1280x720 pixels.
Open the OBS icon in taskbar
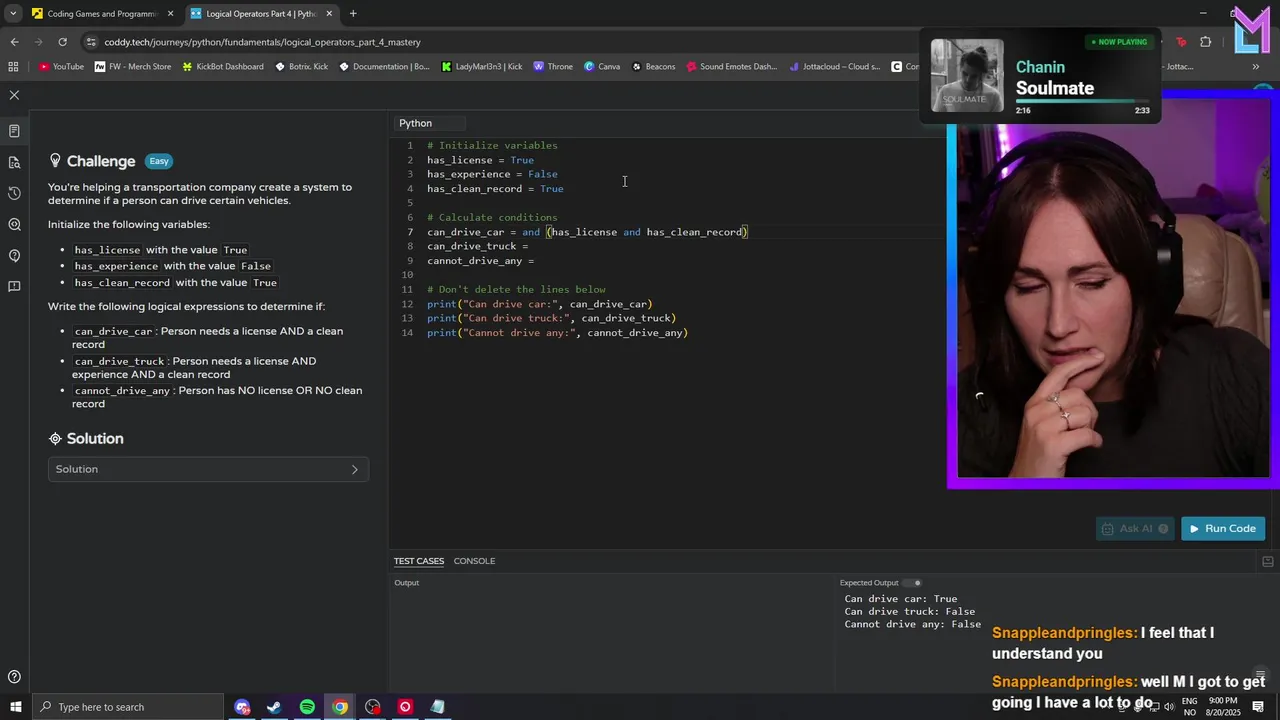click(373, 707)
